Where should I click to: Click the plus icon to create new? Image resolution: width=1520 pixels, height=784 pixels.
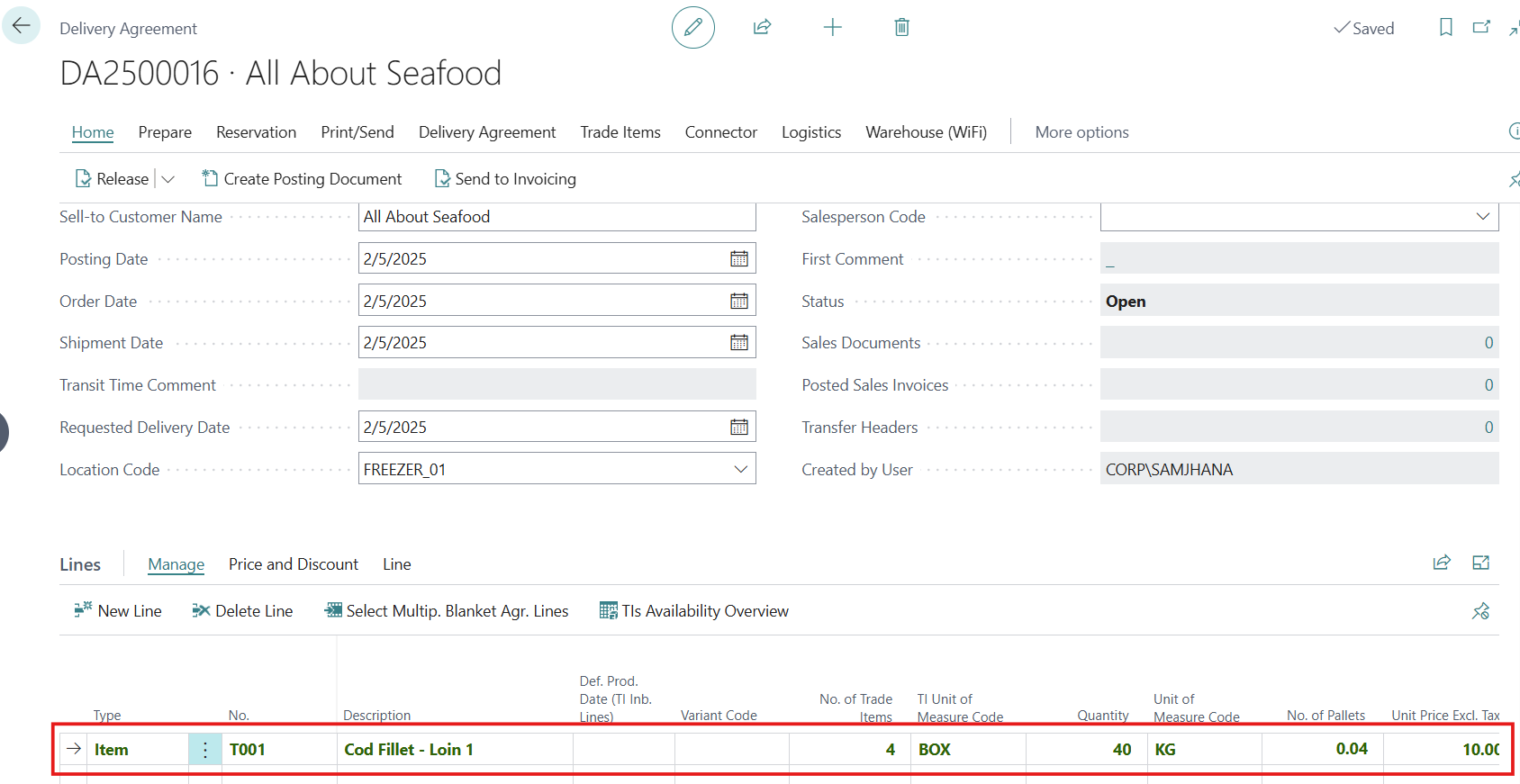pyautogui.click(x=832, y=27)
